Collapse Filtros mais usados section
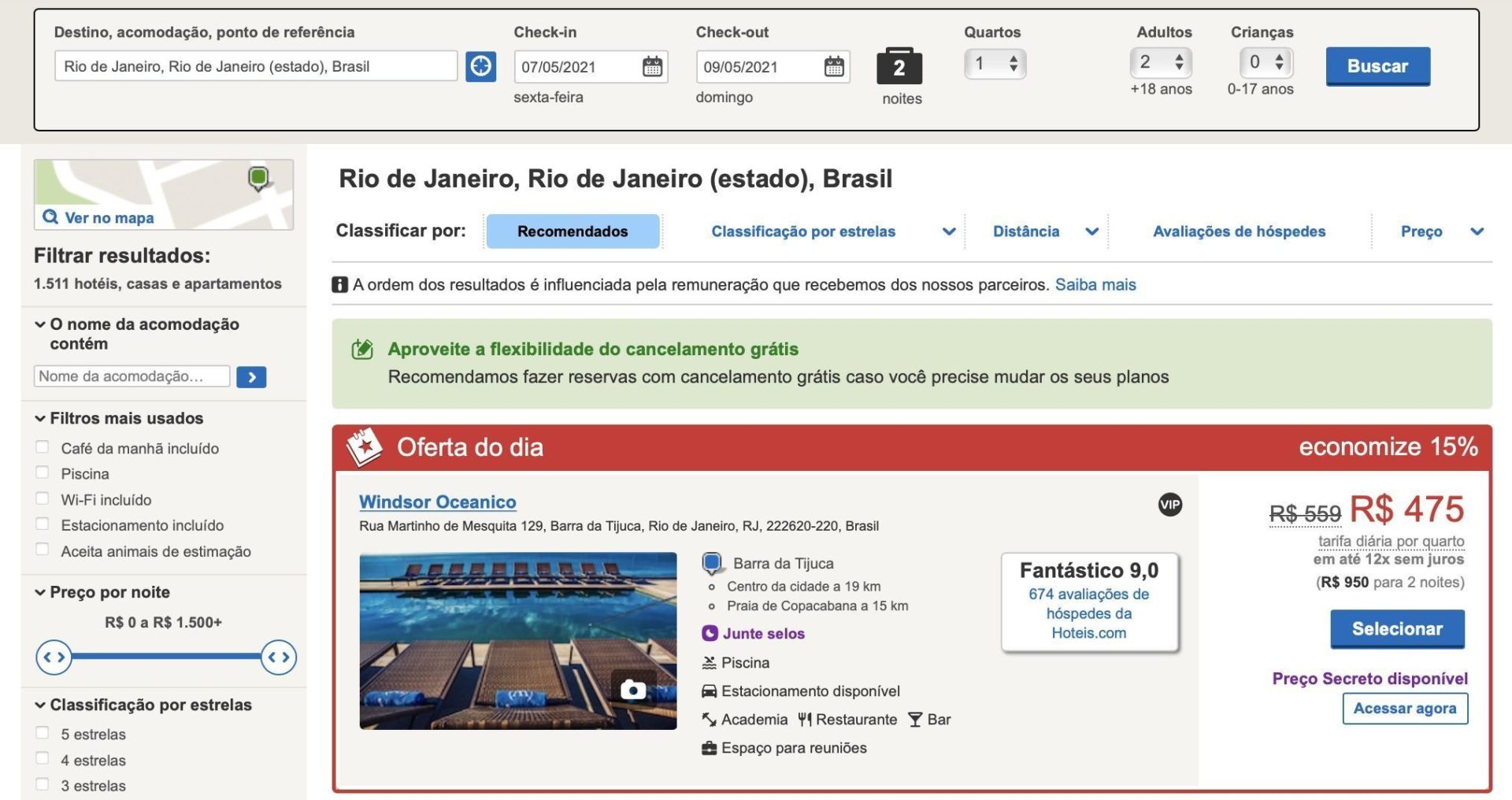 coord(39,419)
